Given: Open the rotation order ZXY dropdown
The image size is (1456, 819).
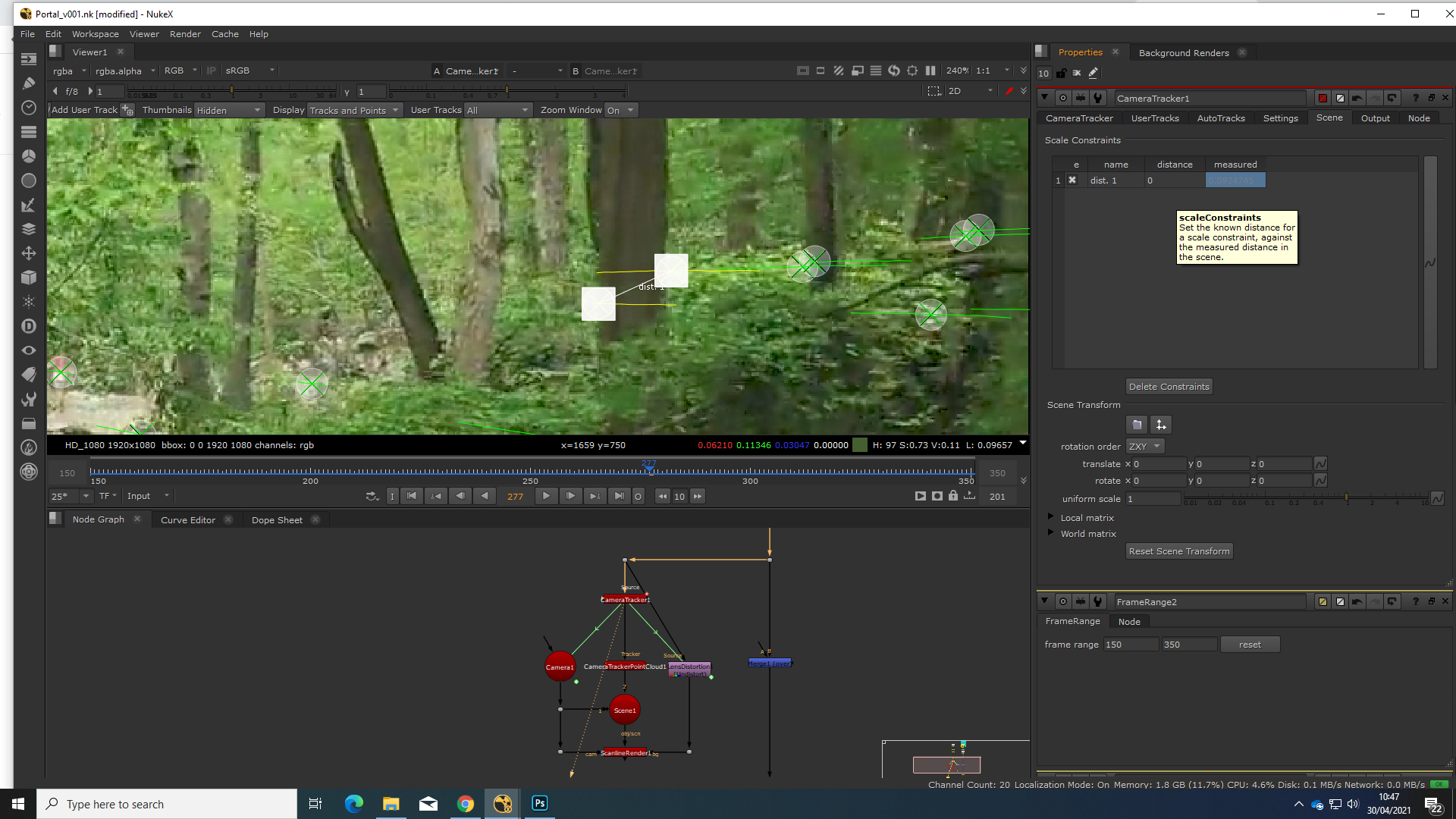Looking at the screenshot, I should [1145, 447].
